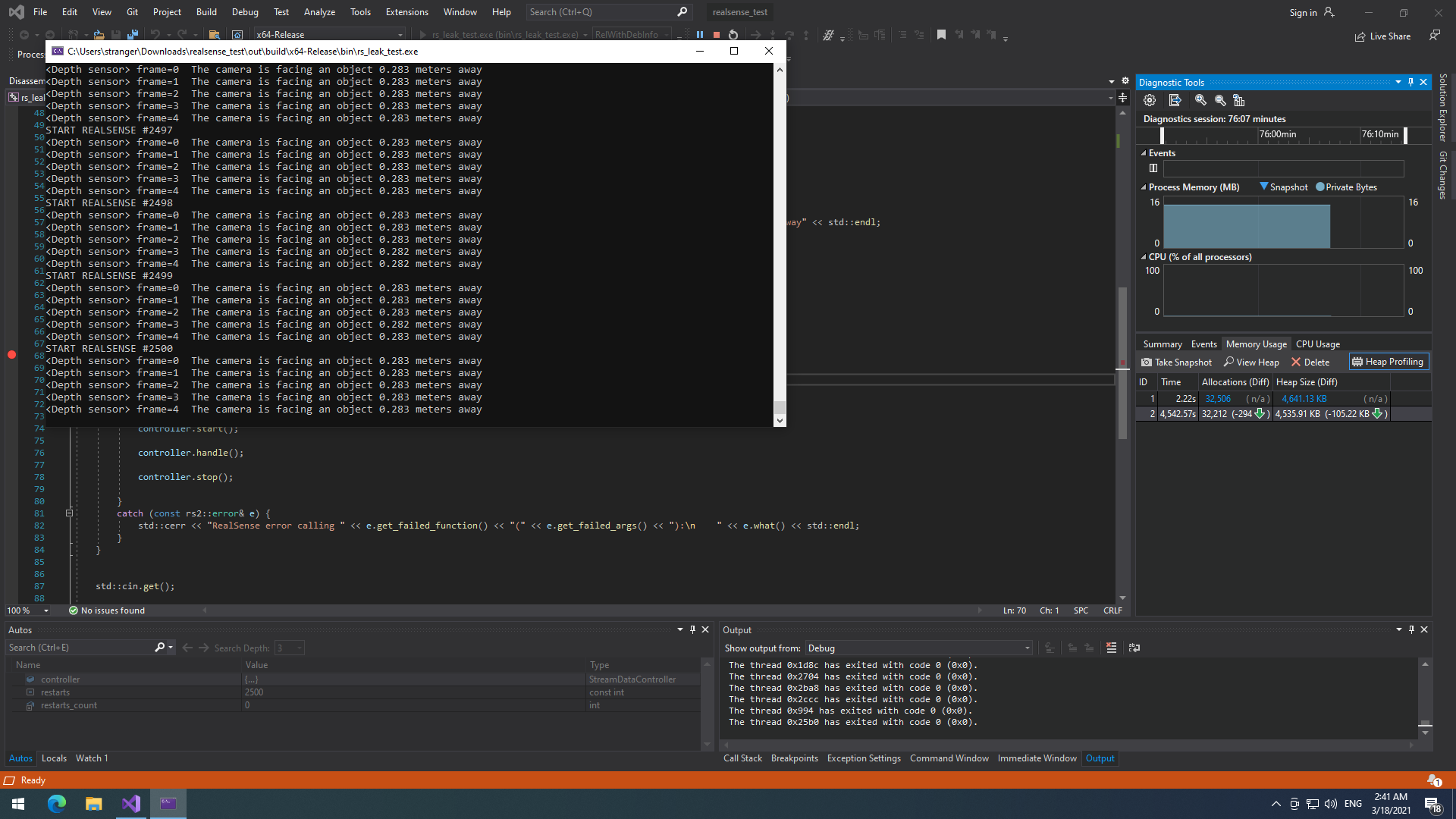Open Diagnostic Tools settings gear
The width and height of the screenshot is (1456, 819).
tap(1150, 100)
